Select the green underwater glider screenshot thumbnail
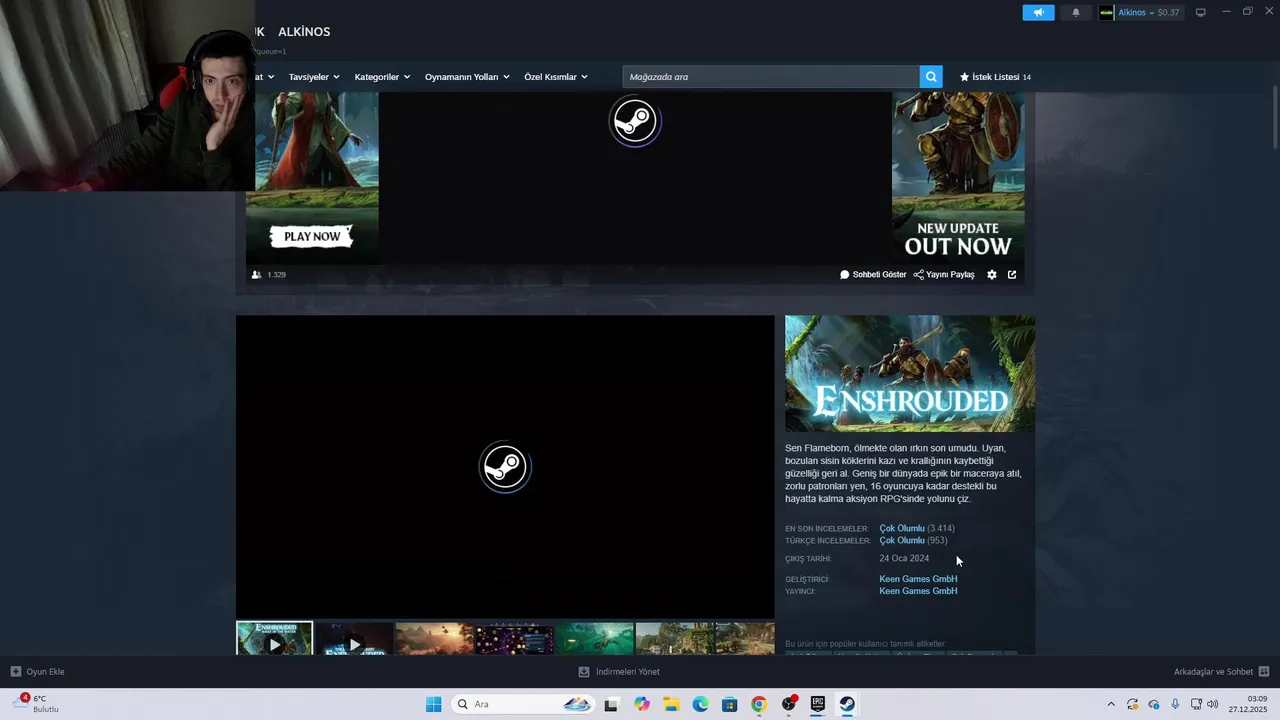 click(x=594, y=639)
